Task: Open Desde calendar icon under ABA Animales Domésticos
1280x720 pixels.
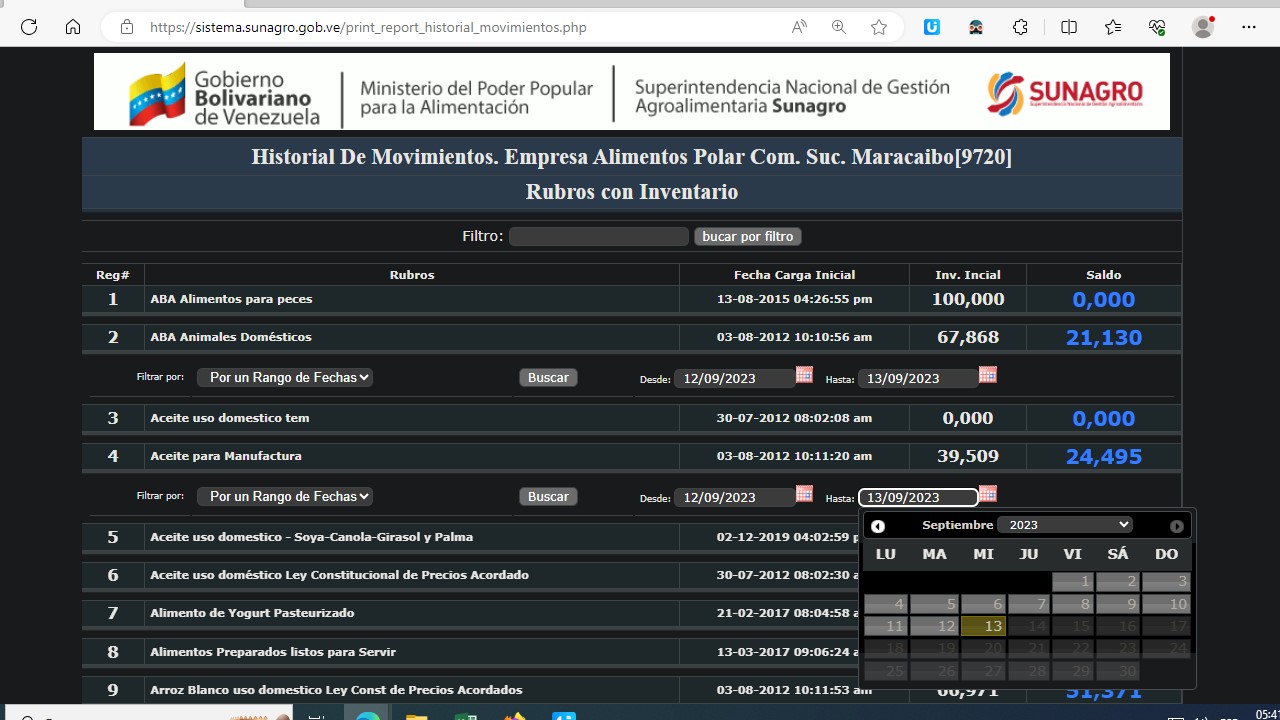Action: pyautogui.click(x=804, y=375)
